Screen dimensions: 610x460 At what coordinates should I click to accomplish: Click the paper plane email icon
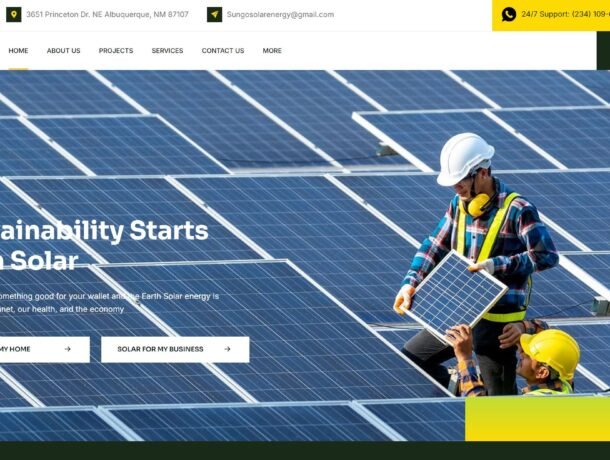pos(214,14)
